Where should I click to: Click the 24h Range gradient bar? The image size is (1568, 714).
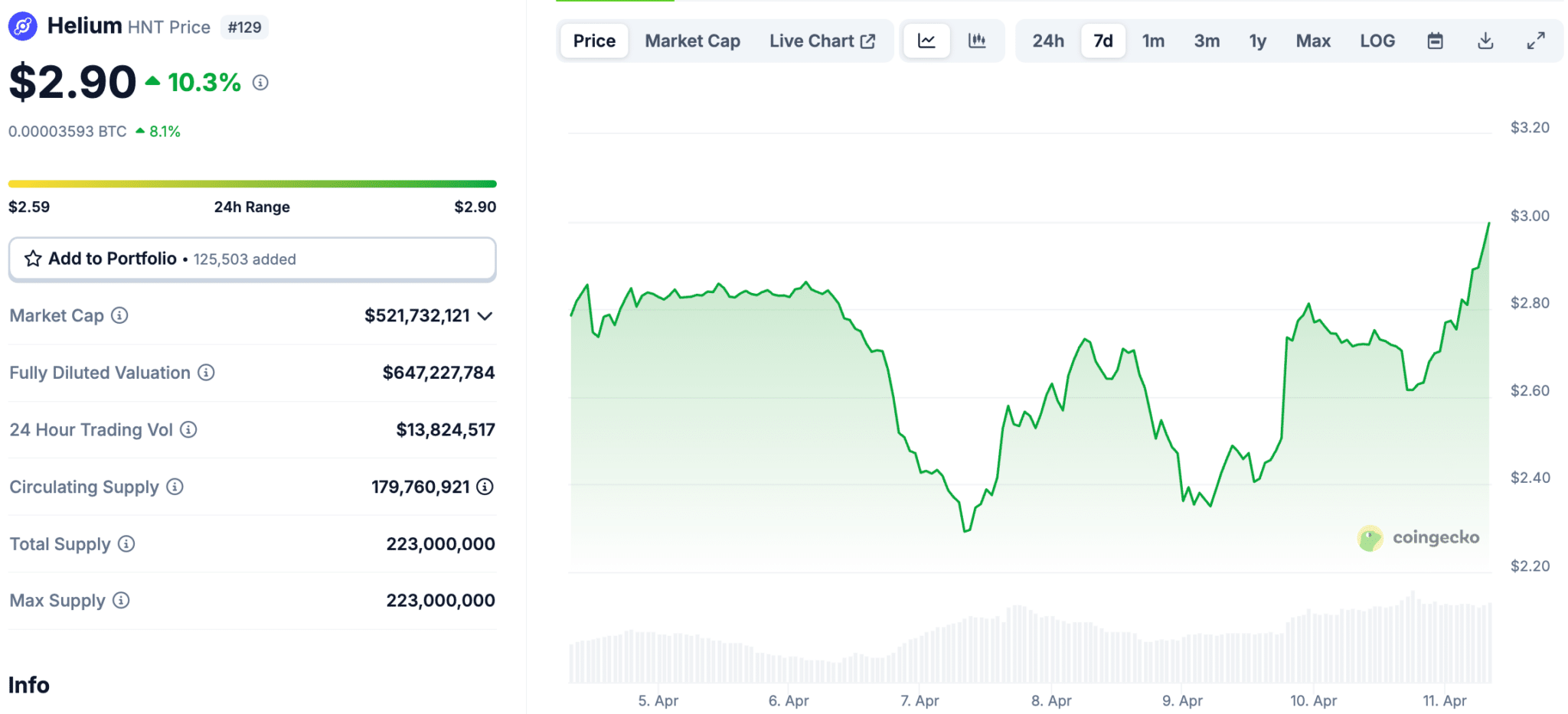[253, 184]
